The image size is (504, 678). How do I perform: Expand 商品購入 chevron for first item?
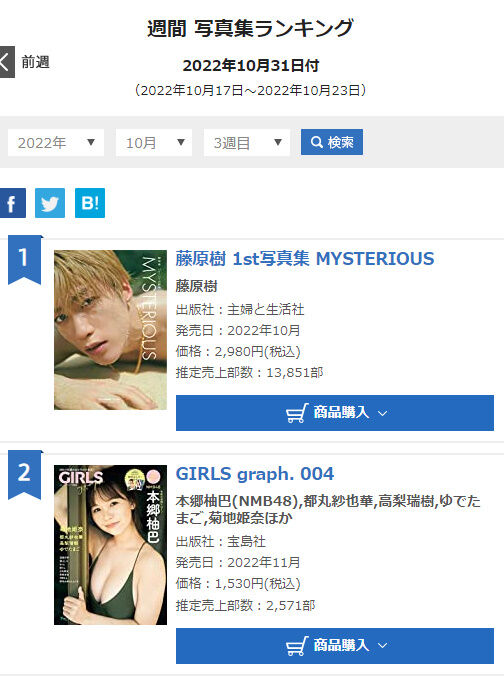click(x=383, y=413)
